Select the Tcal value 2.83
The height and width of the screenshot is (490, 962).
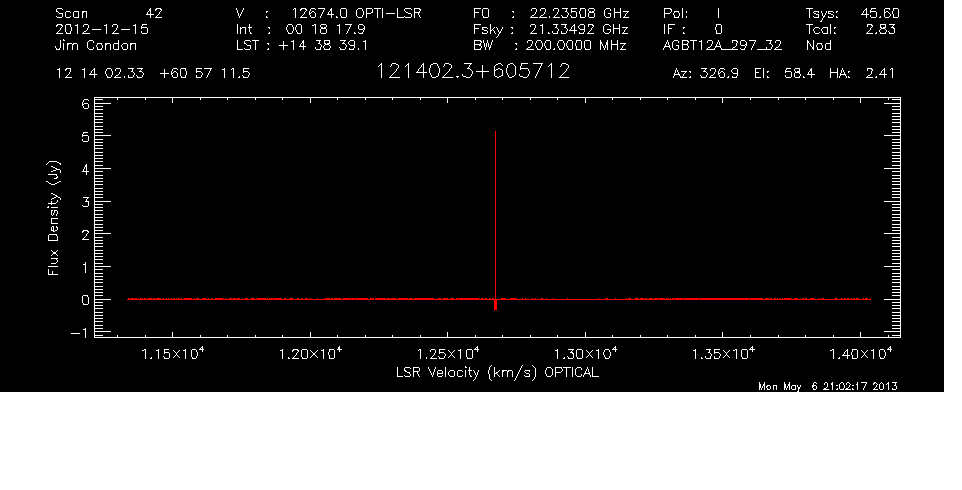pos(881,29)
